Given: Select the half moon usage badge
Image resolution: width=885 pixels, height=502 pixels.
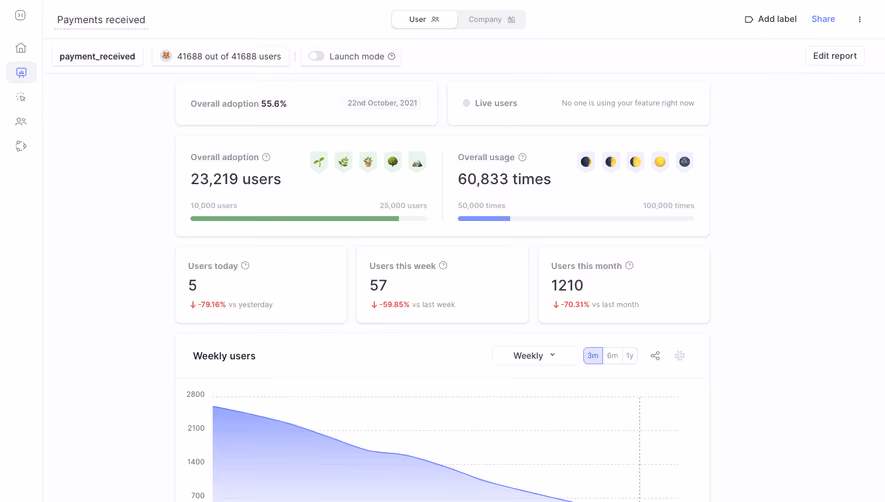Looking at the screenshot, I should 636,162.
